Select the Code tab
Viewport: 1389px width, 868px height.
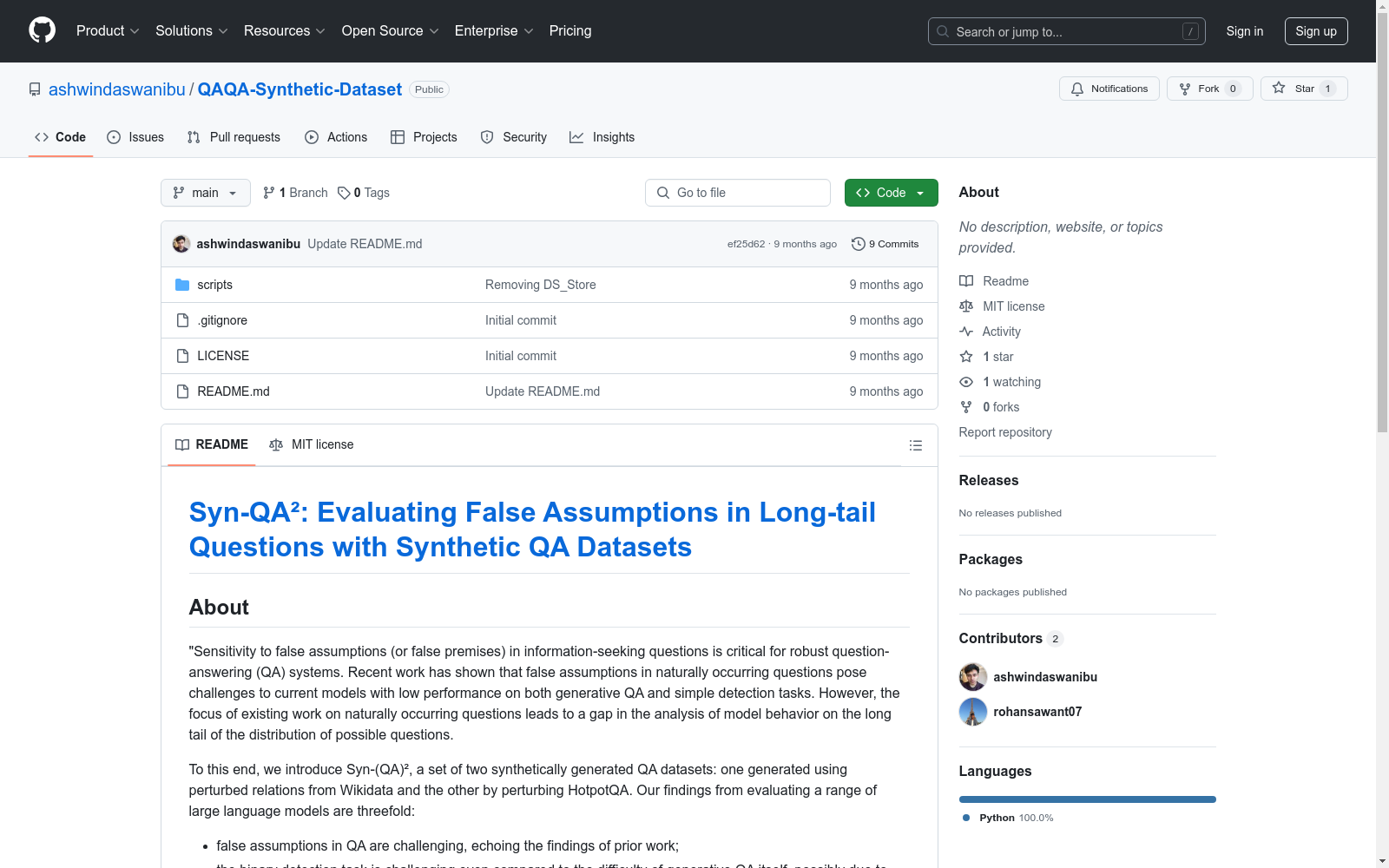point(61,137)
